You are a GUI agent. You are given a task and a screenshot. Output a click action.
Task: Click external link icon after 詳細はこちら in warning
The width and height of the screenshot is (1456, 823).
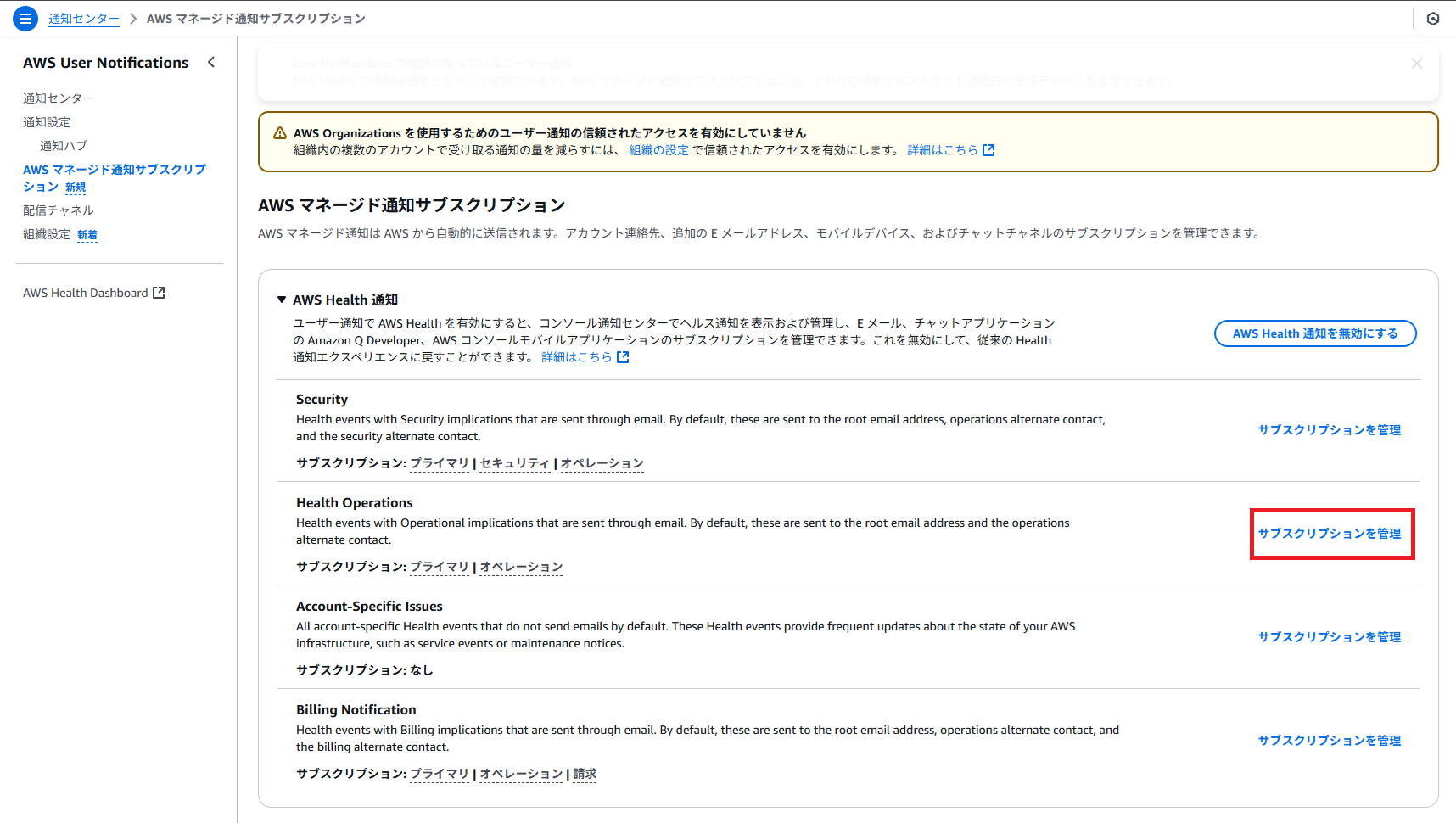click(988, 150)
